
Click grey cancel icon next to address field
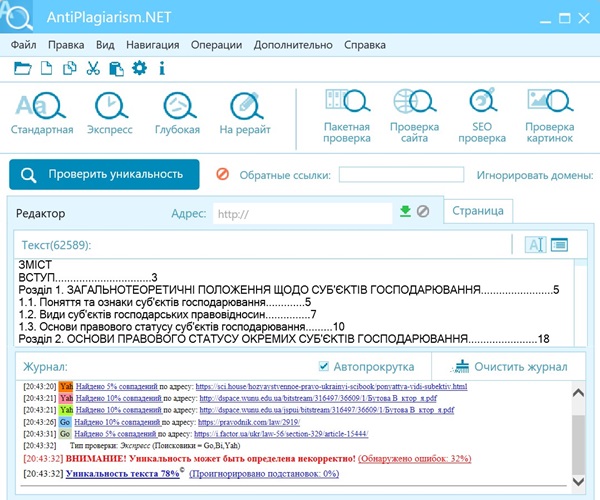tap(423, 211)
